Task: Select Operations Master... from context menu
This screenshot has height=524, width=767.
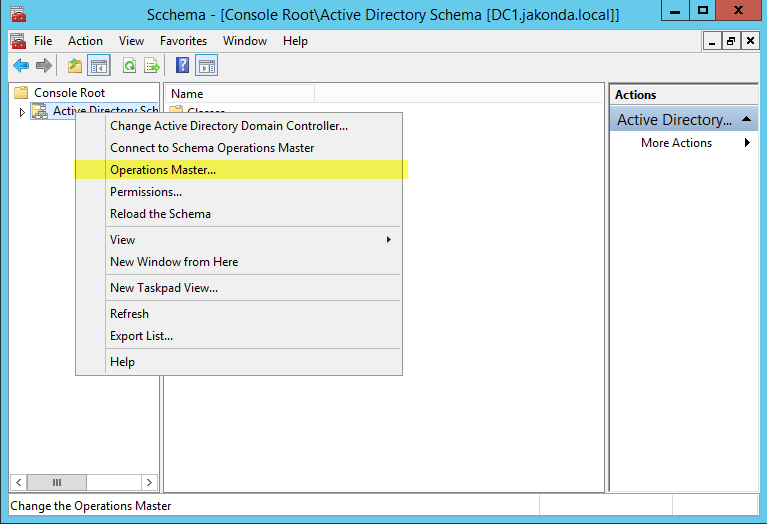Action: [x=163, y=170]
